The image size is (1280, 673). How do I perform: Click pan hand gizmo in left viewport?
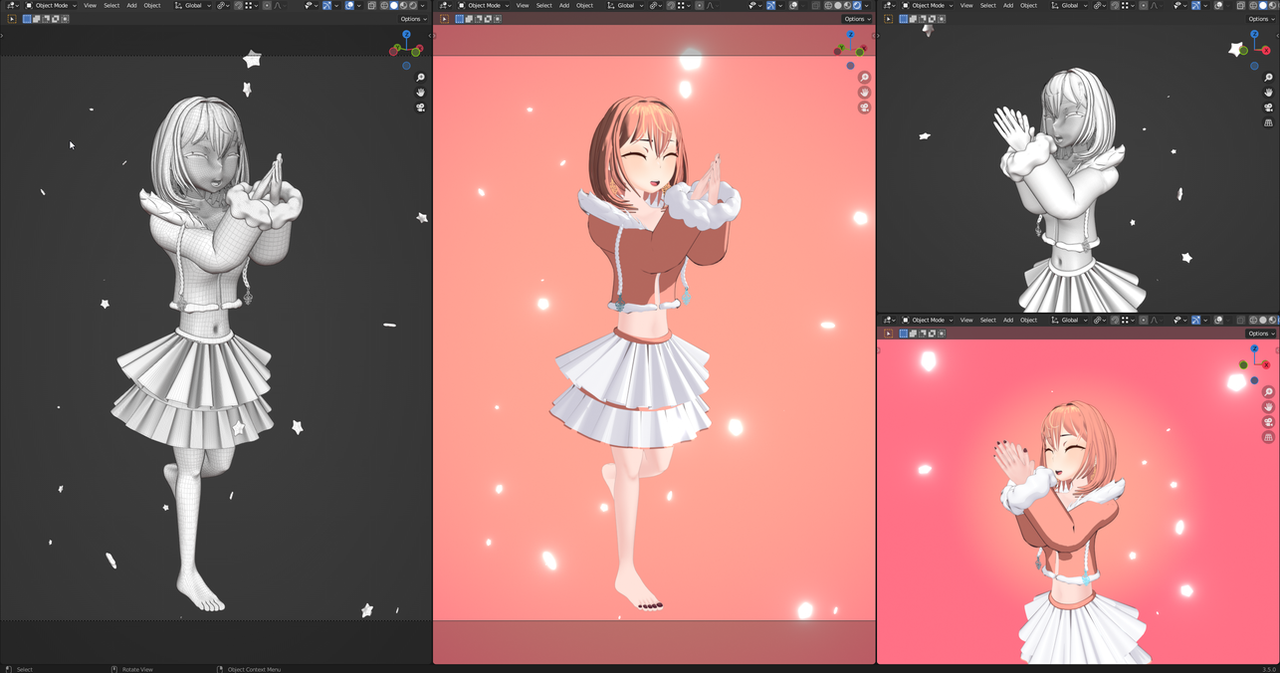[x=421, y=93]
